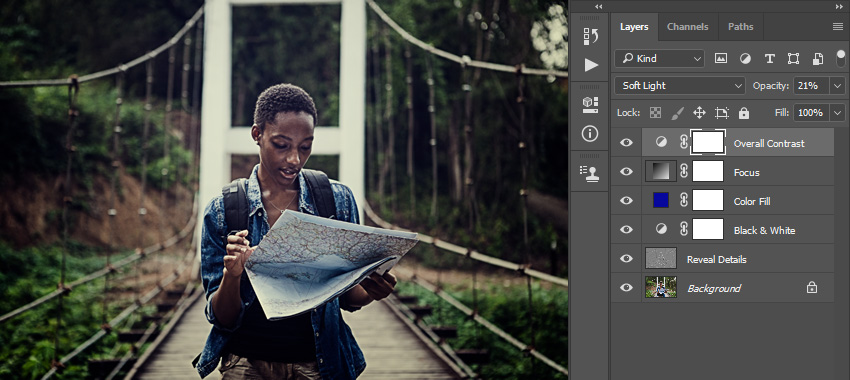Lock all padlock icon
Image resolution: width=850 pixels, height=380 pixels.
coord(744,113)
